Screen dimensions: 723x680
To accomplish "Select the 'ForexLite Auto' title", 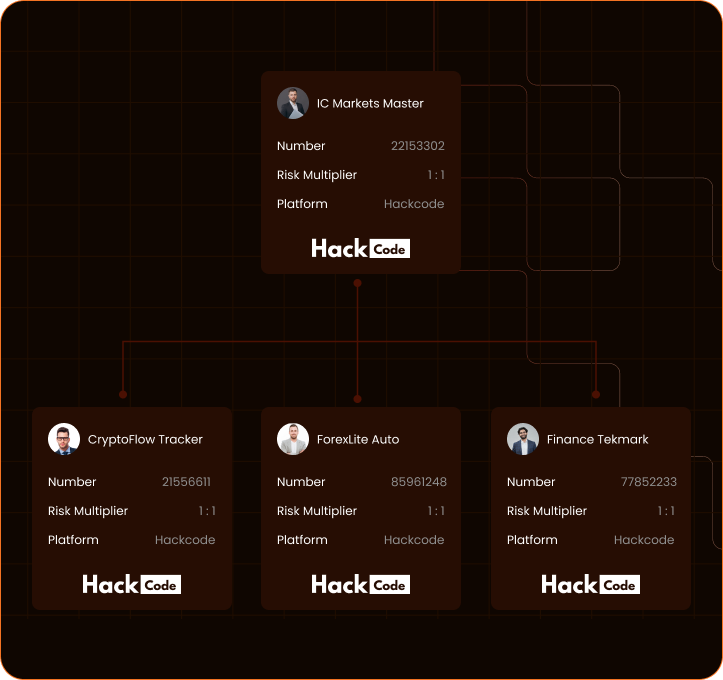I will click(358, 439).
